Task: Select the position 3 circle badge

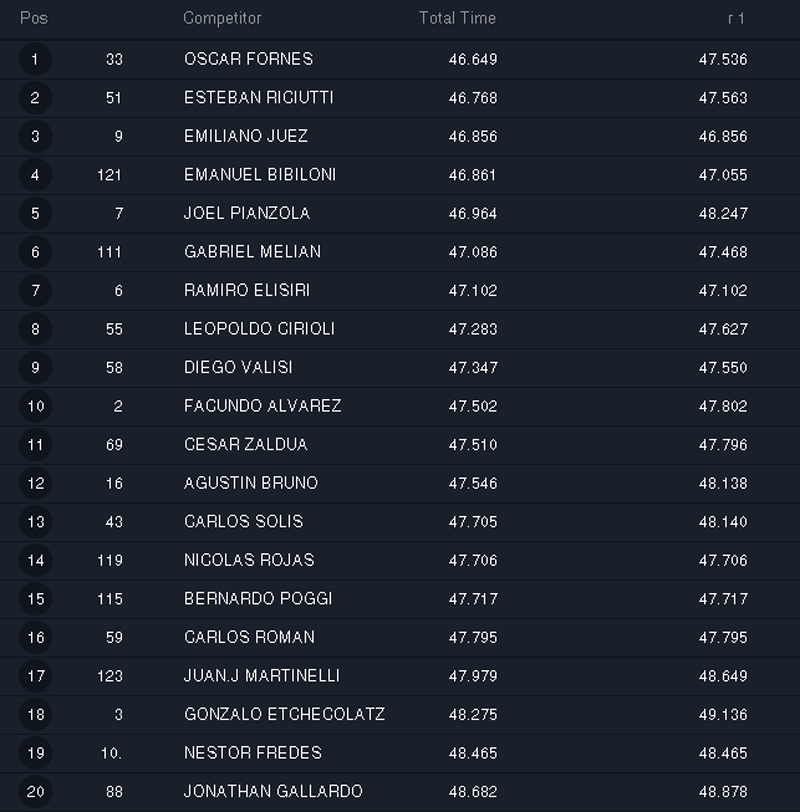Action: tap(35, 137)
